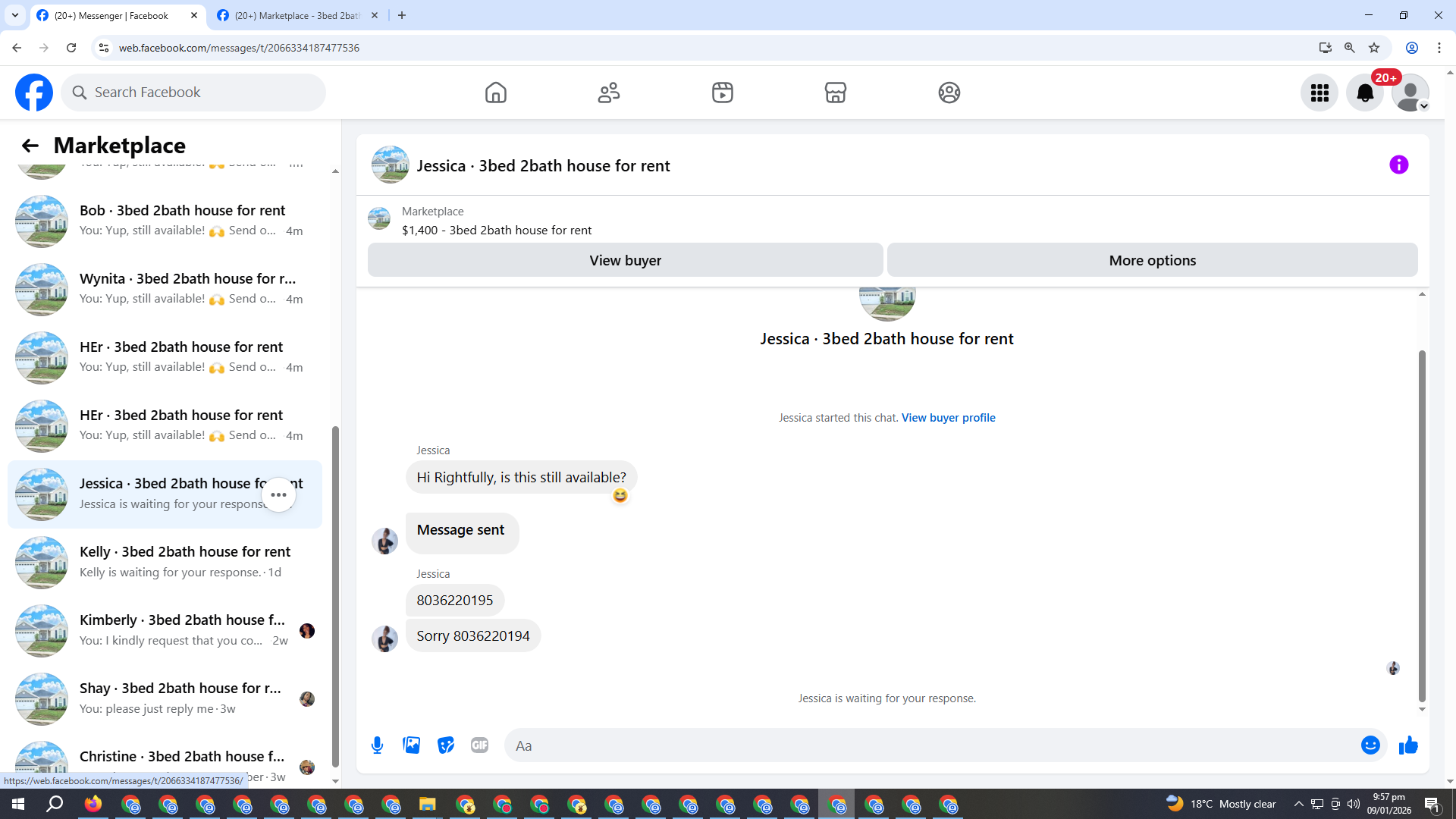
Task: Send a thumbs-up like
Action: [1408, 745]
